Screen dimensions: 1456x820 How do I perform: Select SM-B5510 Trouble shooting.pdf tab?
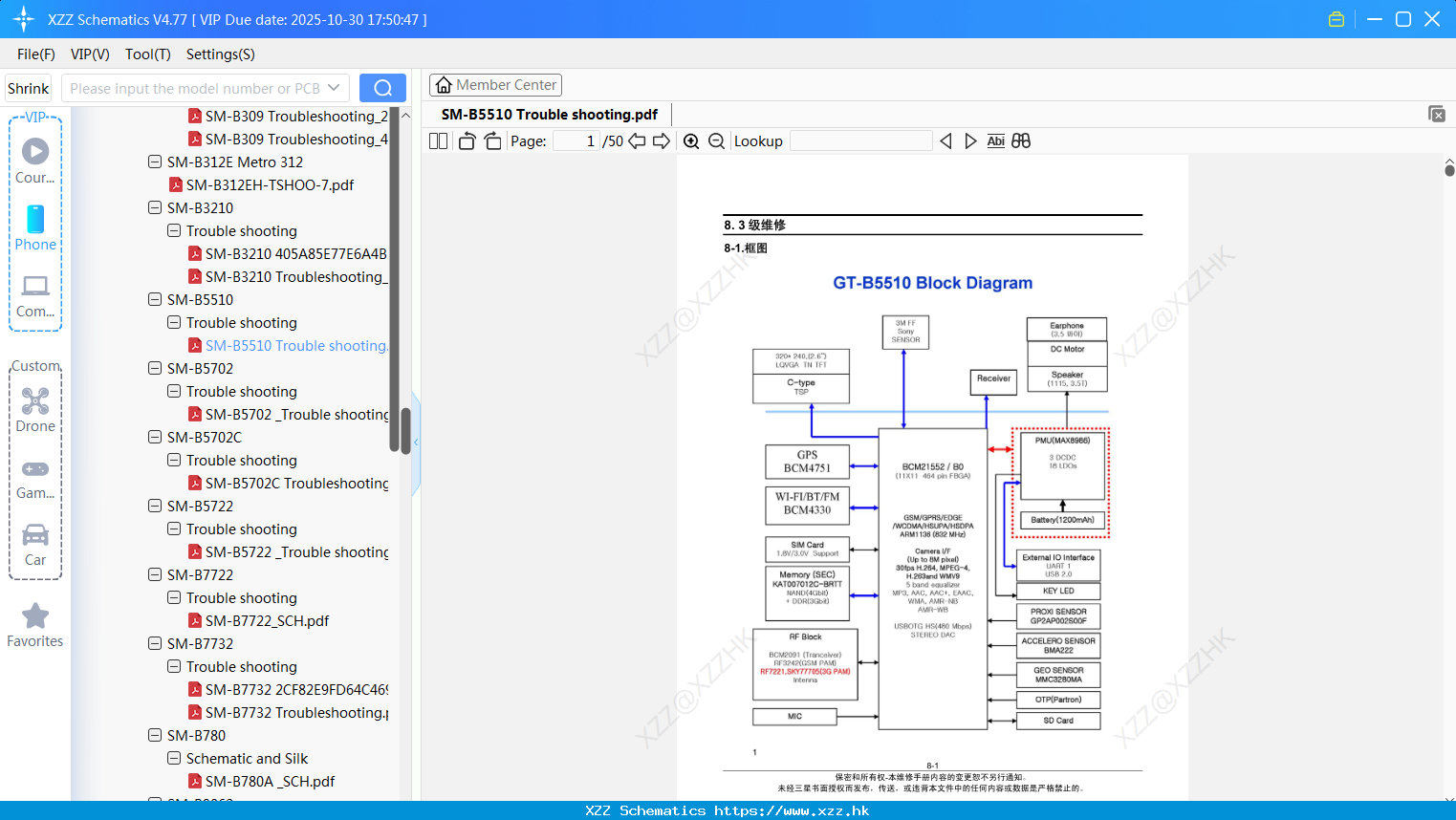pyautogui.click(x=550, y=115)
